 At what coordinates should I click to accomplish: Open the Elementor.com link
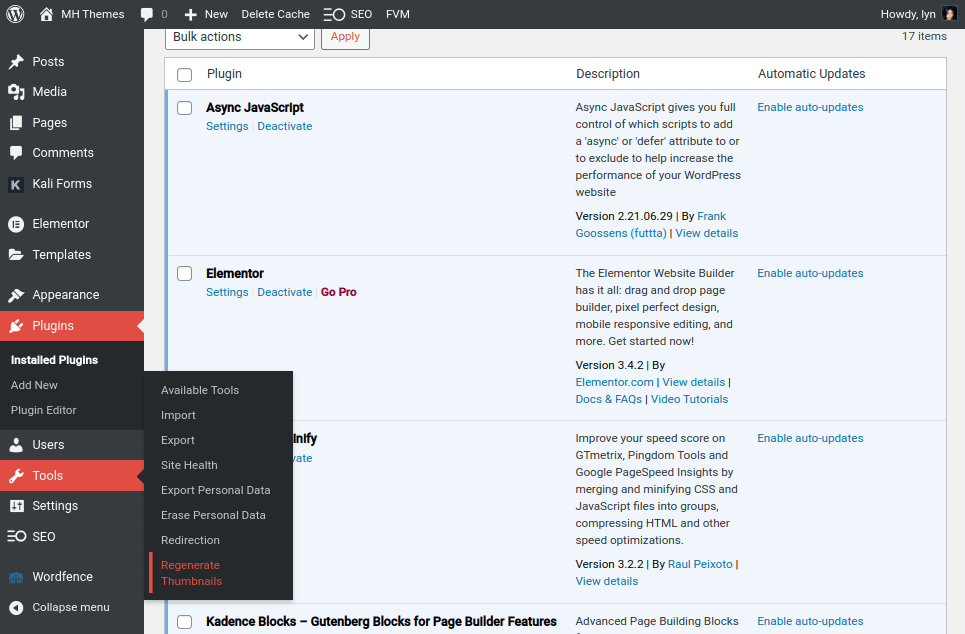[x=614, y=382]
